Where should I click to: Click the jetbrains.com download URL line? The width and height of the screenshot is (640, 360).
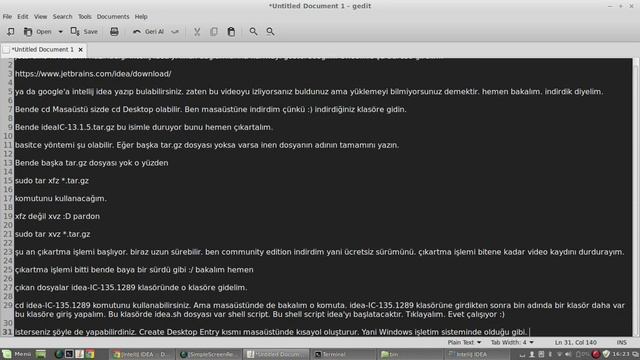click(x=93, y=74)
